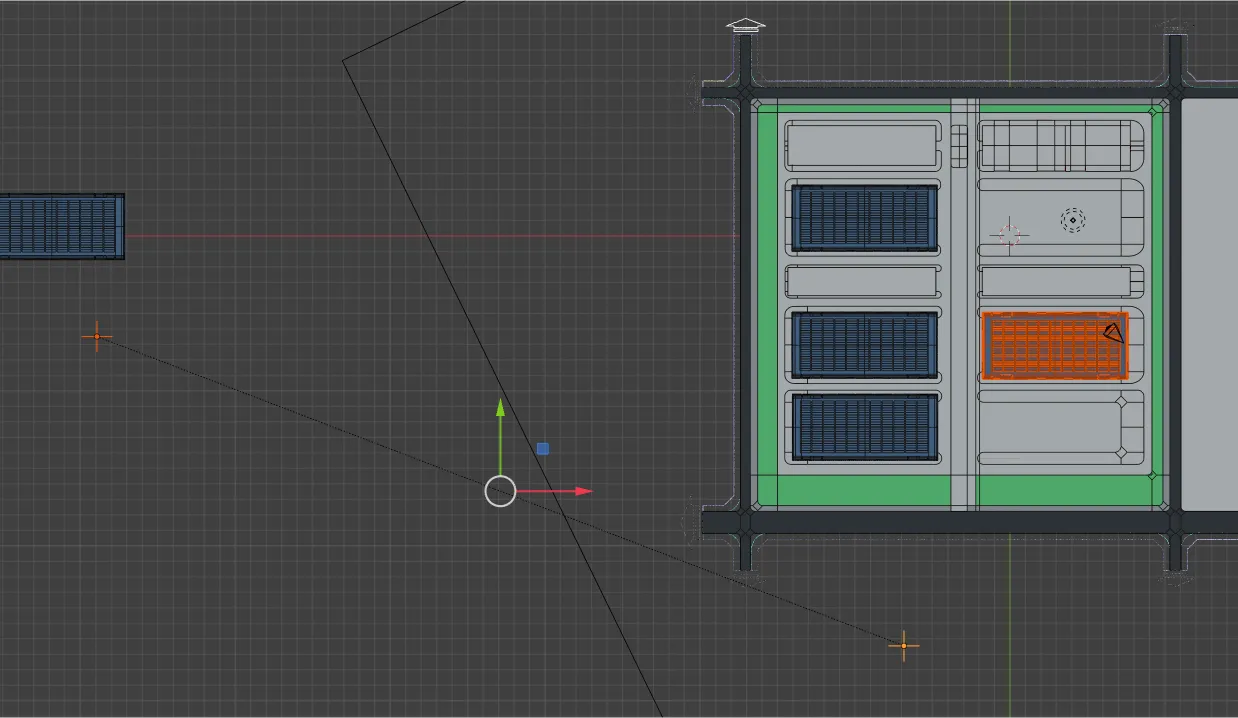The image size is (1238, 718).
Task: Select the orange empty crosshair on the far left
Action: pos(97,337)
